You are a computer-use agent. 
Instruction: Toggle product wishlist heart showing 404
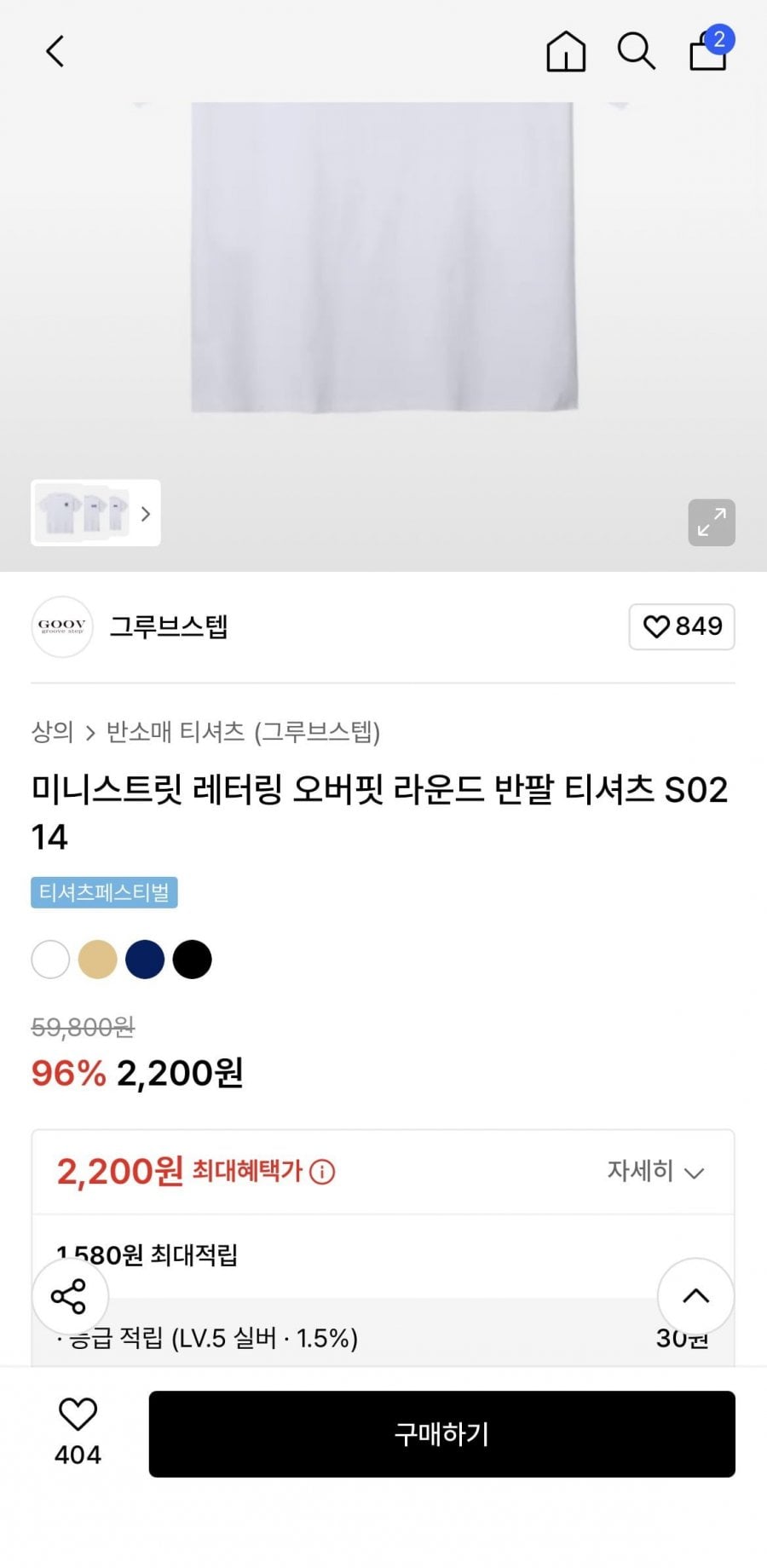[78, 1432]
